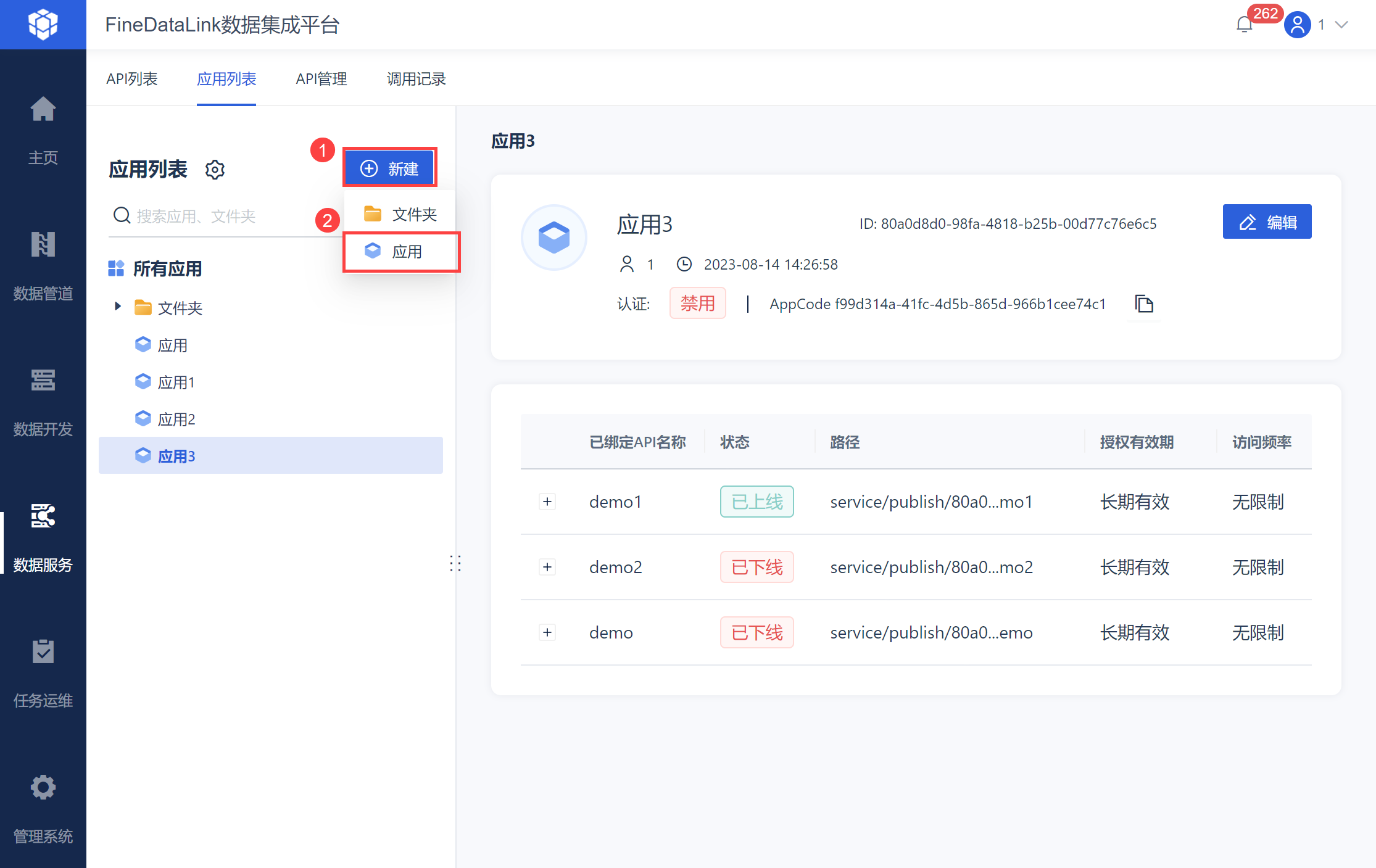Viewport: 1376px width, 868px height.
Task: Select 应用2 in the application tree
Action: 176,420
